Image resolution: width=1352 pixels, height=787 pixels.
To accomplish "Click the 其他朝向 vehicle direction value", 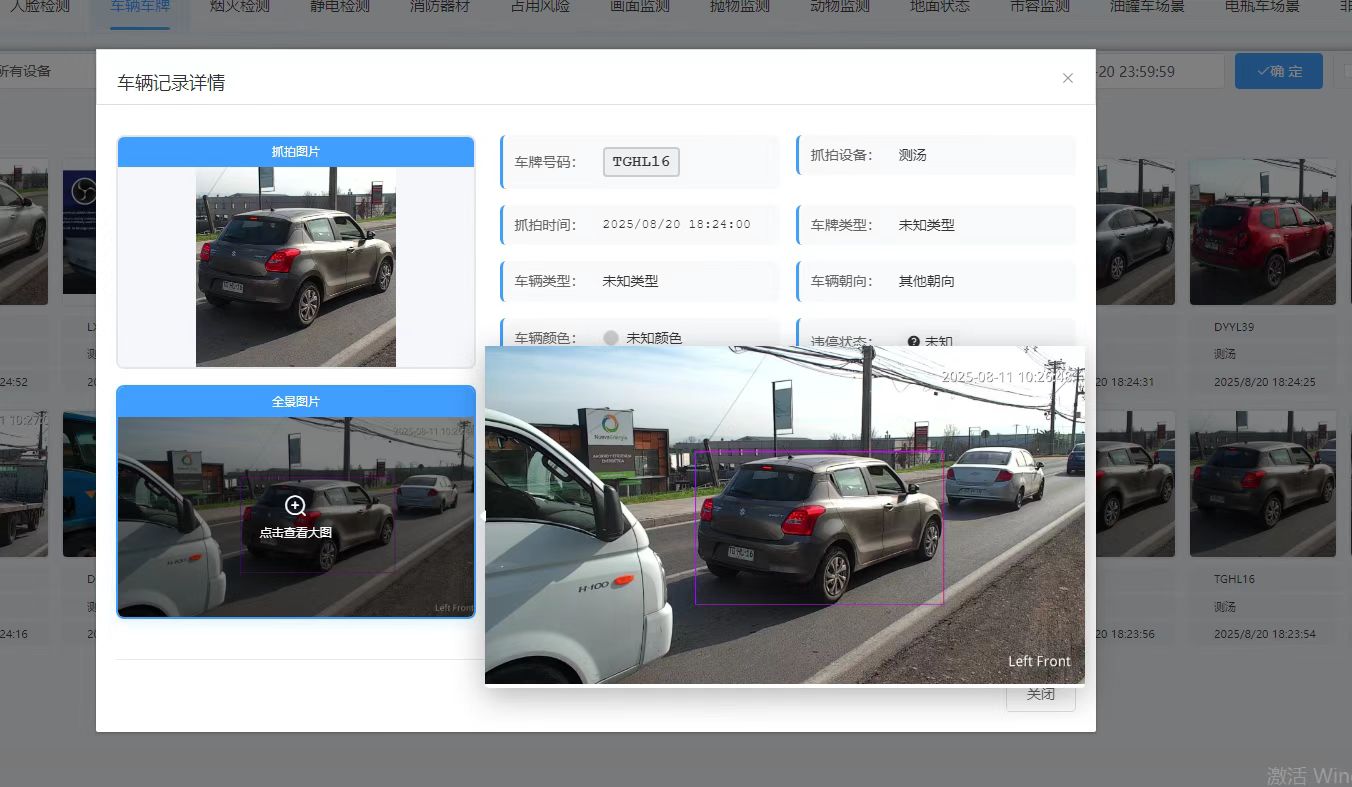I will coord(926,281).
